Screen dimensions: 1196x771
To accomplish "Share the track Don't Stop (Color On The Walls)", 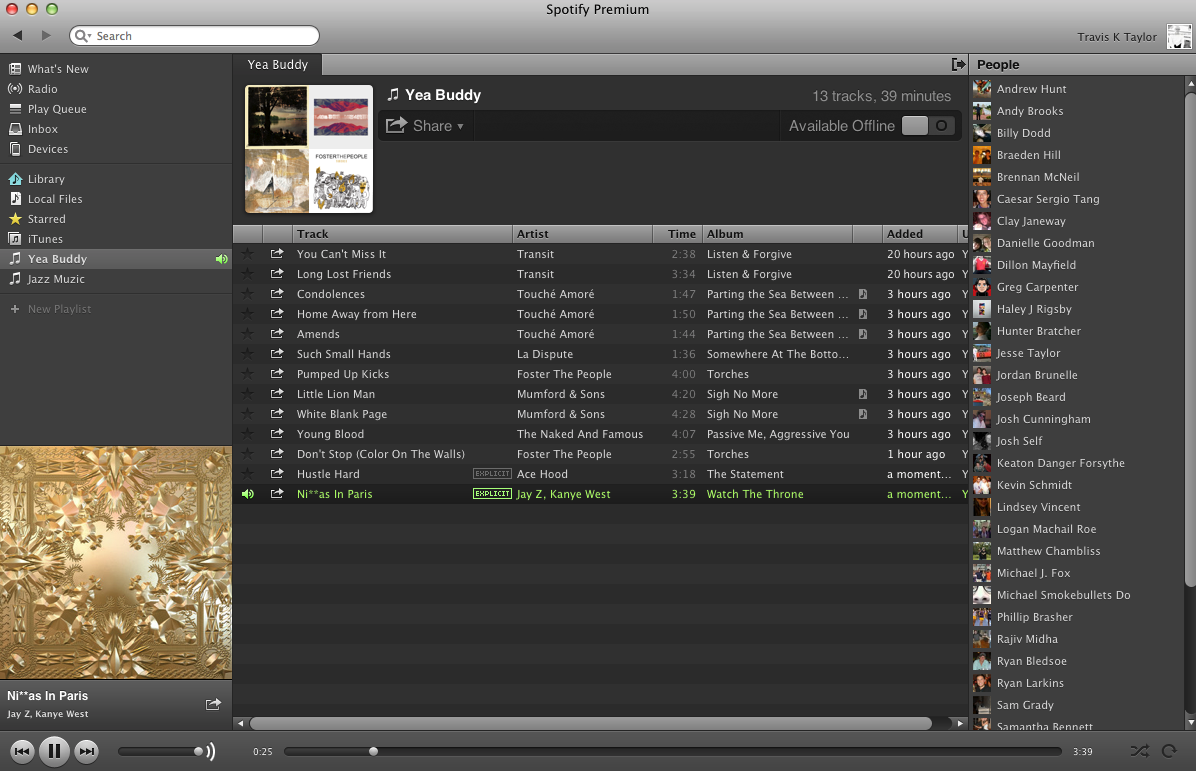I will click(277, 454).
